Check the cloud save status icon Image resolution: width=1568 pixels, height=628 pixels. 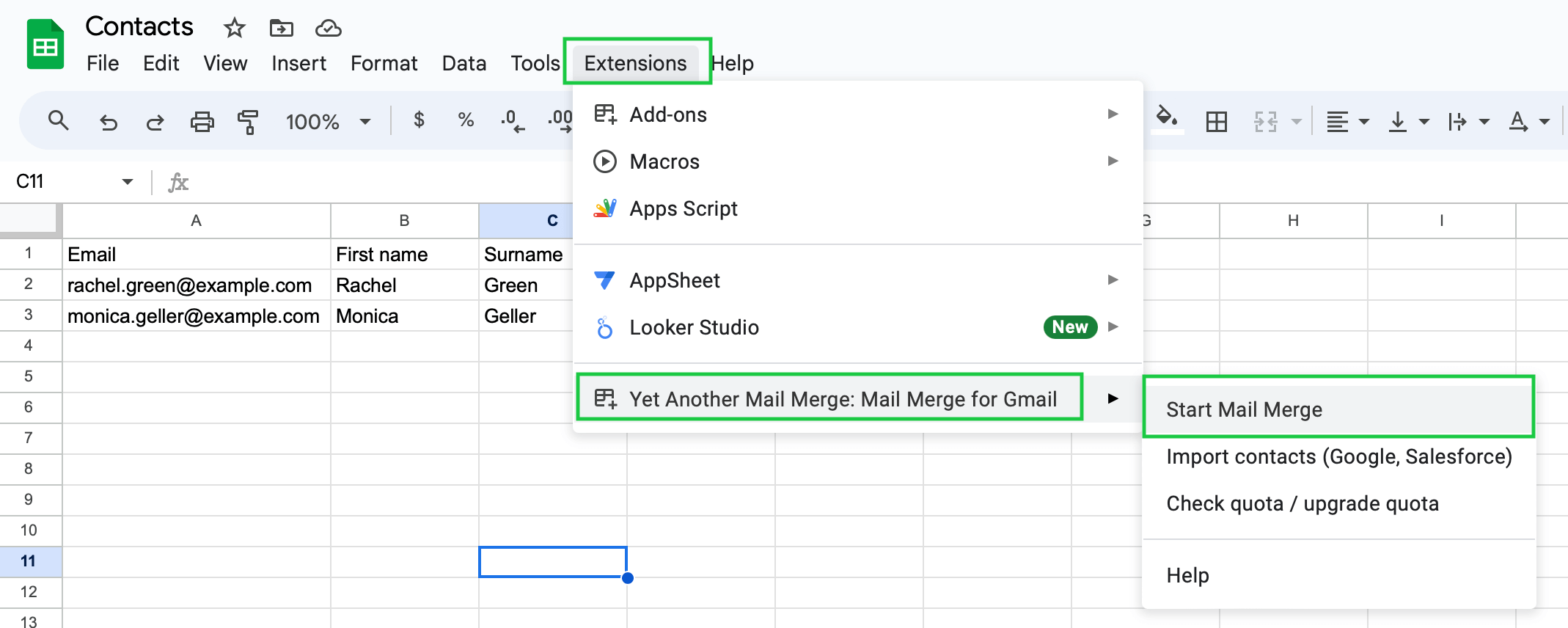click(x=328, y=29)
